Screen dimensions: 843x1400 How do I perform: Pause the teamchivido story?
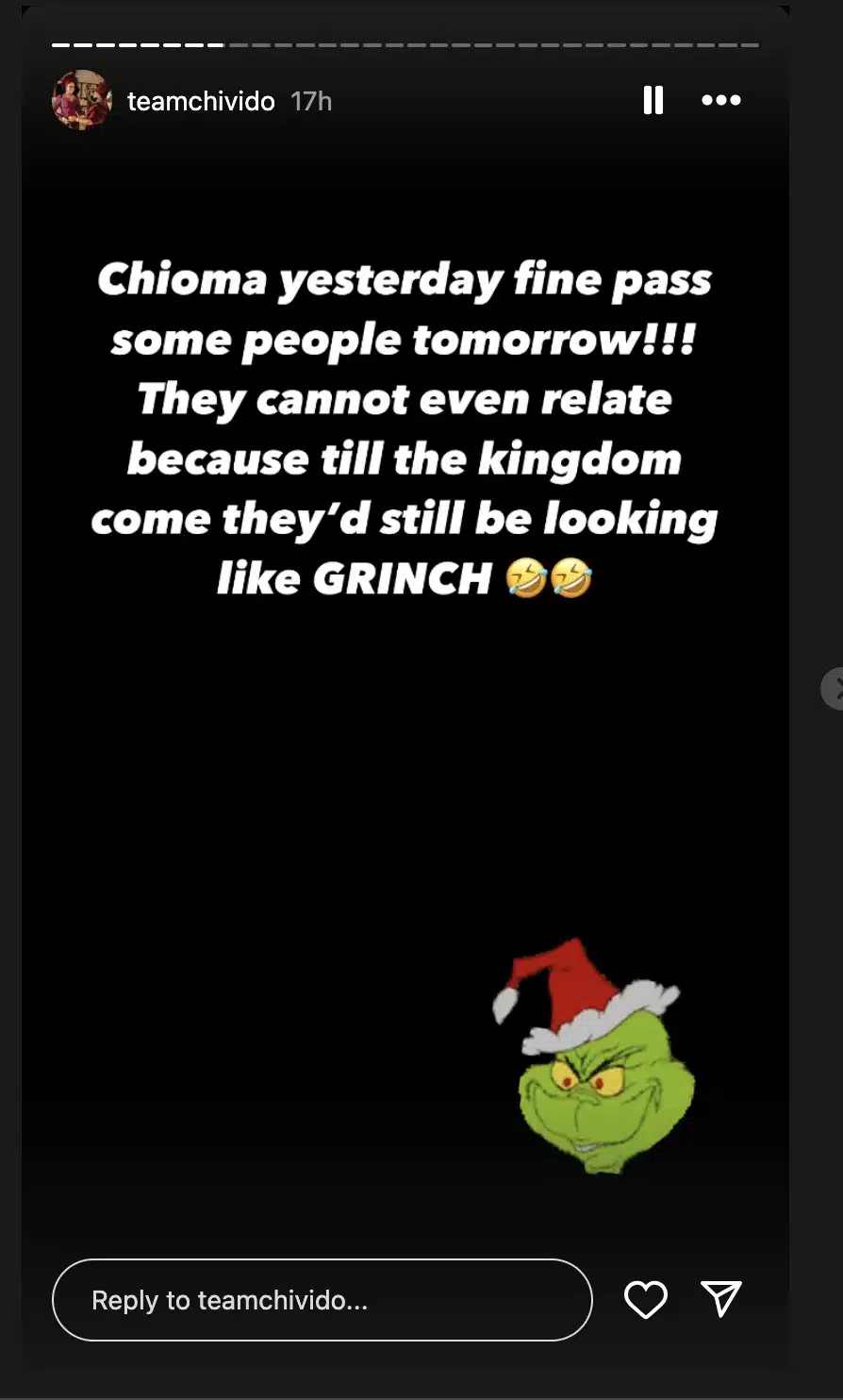tap(653, 100)
